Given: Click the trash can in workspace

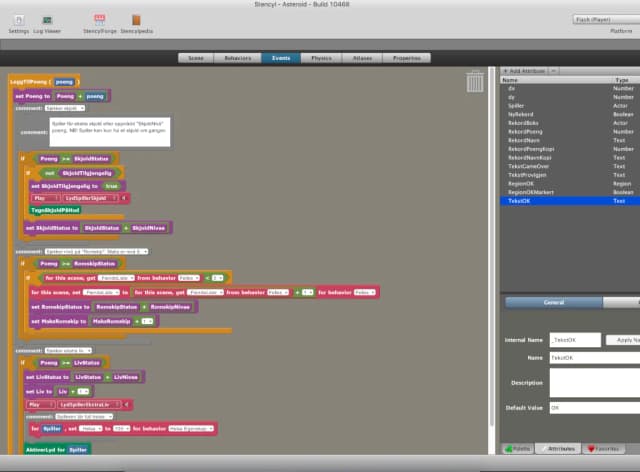Looking at the screenshot, I should [475, 82].
